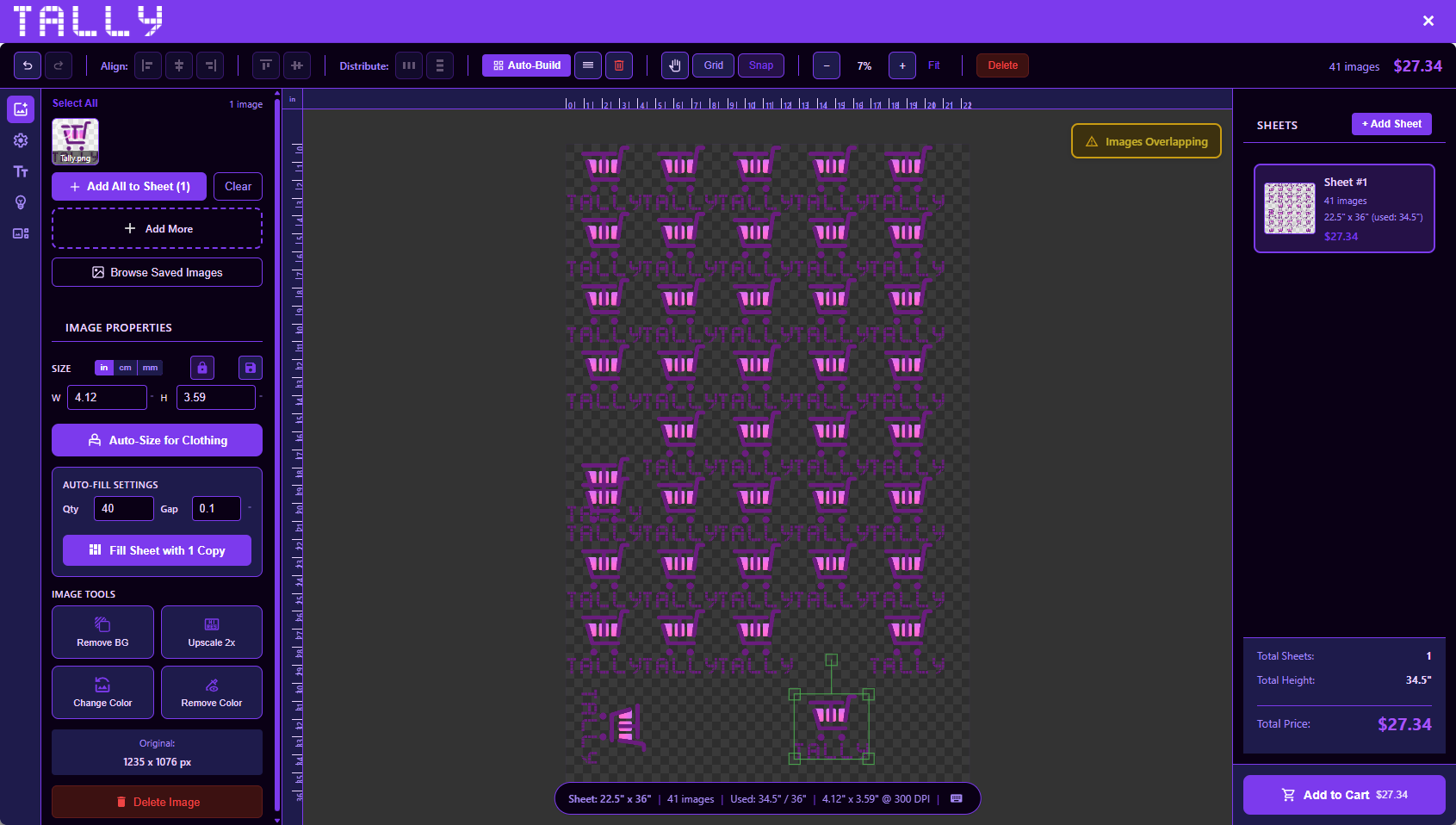Select the align right tool
This screenshot has height=825, width=1456.
(210, 65)
